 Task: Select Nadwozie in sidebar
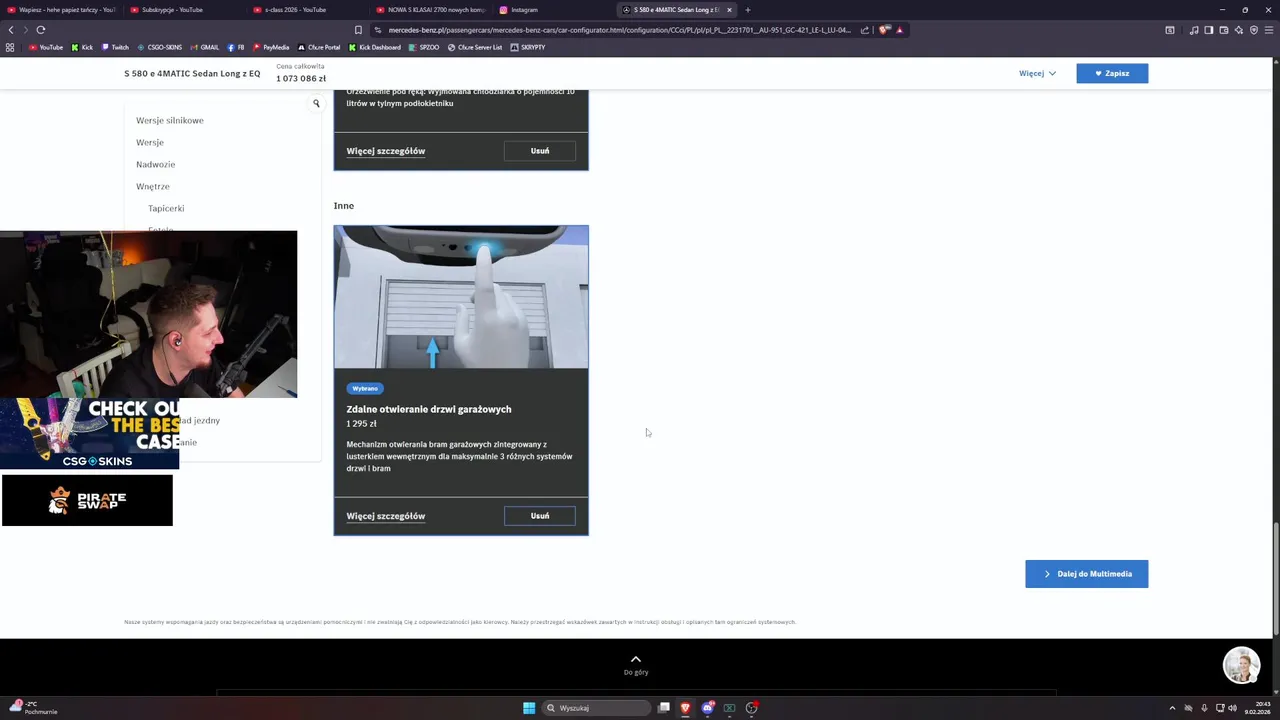pos(155,164)
